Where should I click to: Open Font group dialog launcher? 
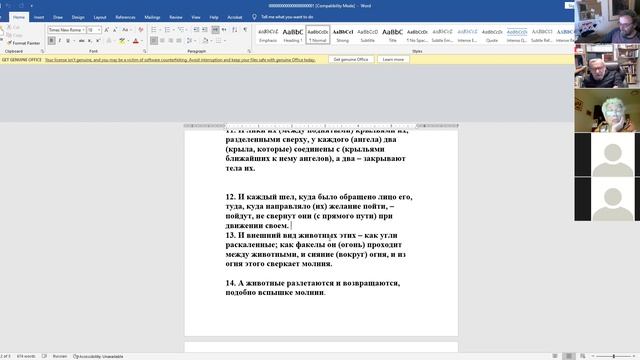(145, 51)
